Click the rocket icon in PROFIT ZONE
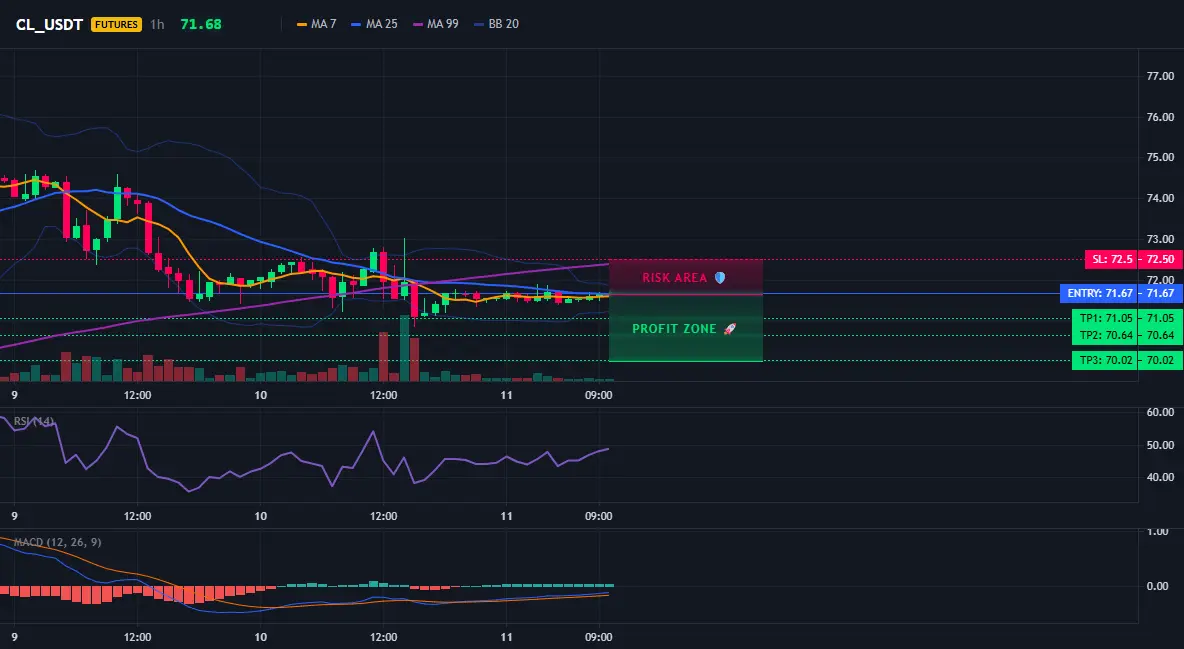The image size is (1184, 649). tap(729, 329)
